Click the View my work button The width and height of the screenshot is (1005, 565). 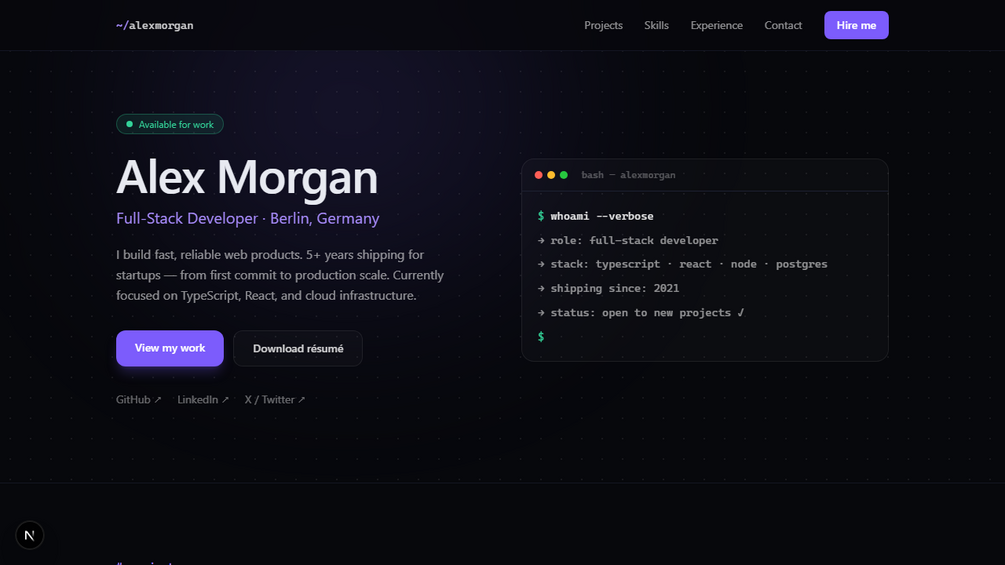[x=170, y=348]
